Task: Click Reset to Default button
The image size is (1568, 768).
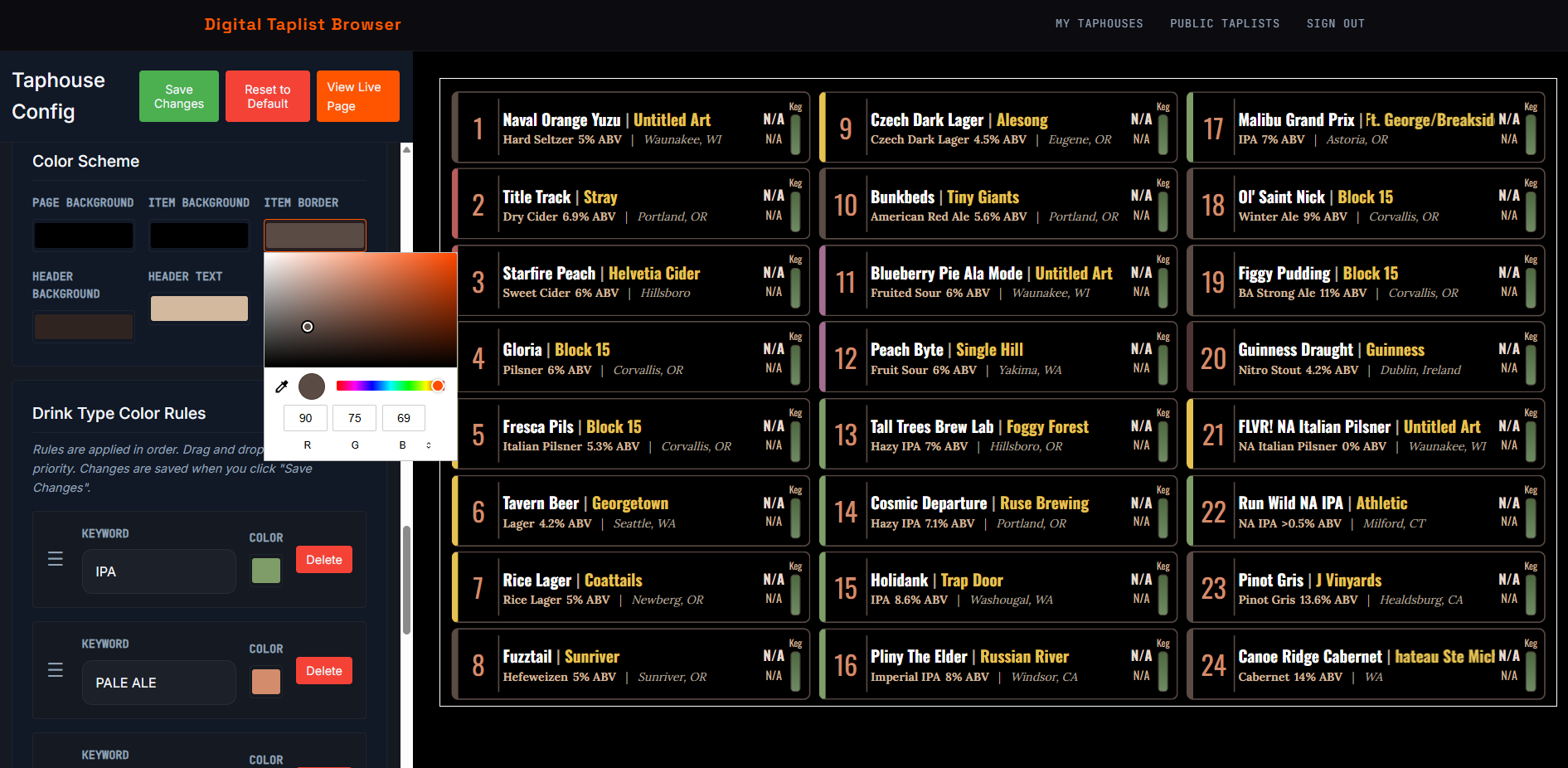Action: pos(268,96)
